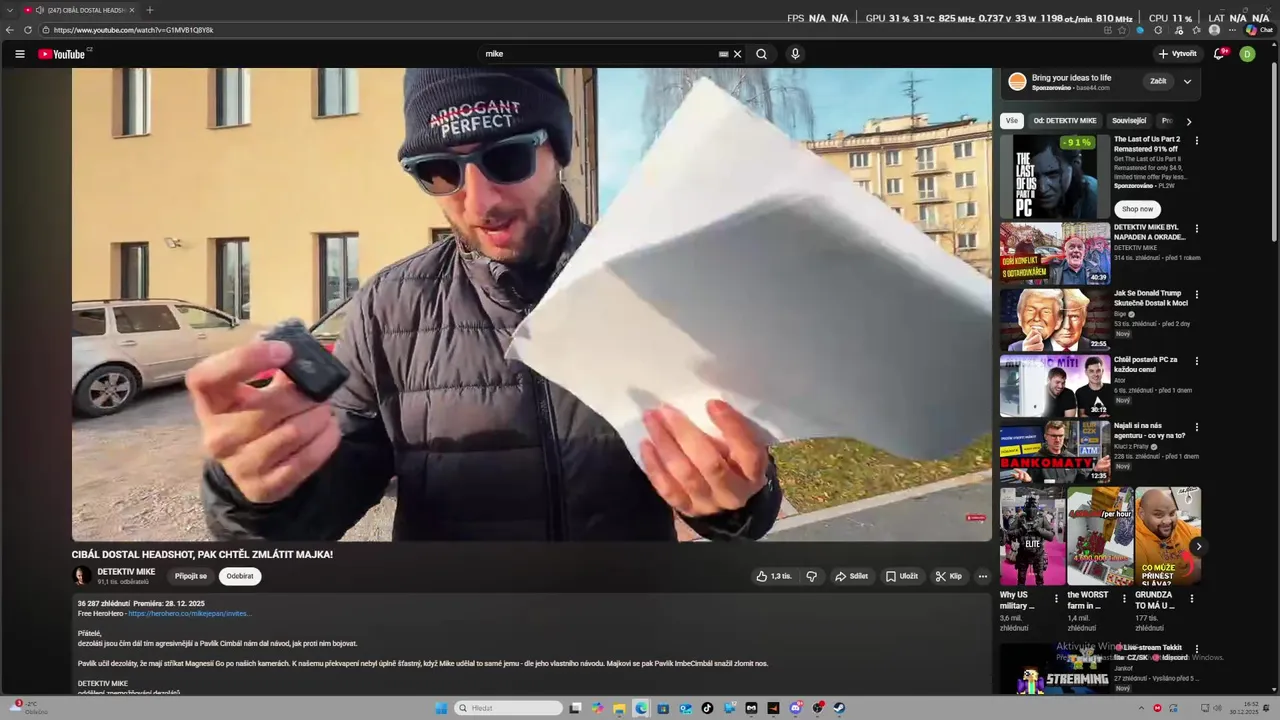Screen dimensions: 1280x720
Task: Open options for DETEKTIV MIKE BYL NAPADEN video
Action: (1196, 229)
